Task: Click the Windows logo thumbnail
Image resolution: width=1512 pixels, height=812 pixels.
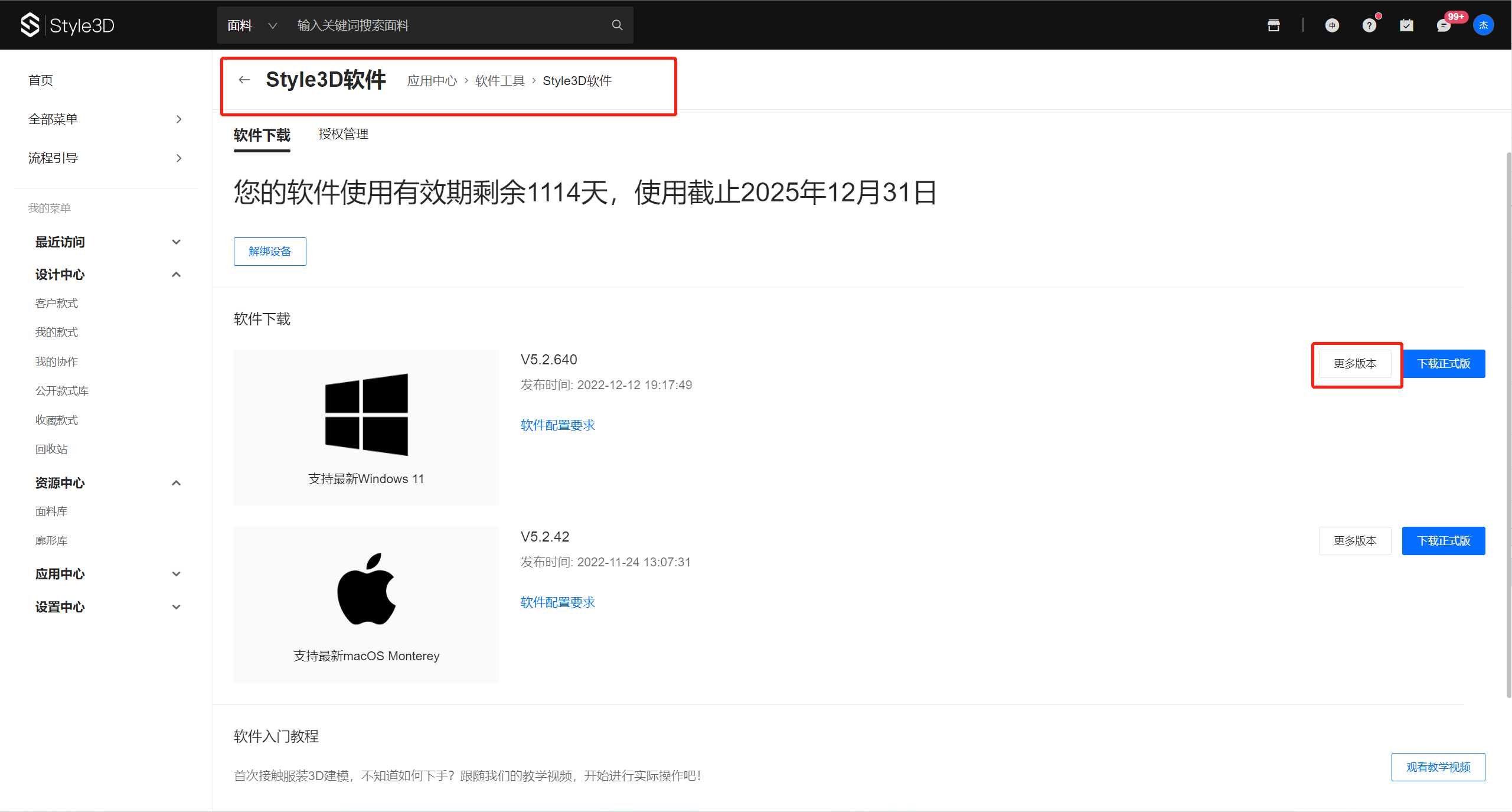Action: [366, 415]
